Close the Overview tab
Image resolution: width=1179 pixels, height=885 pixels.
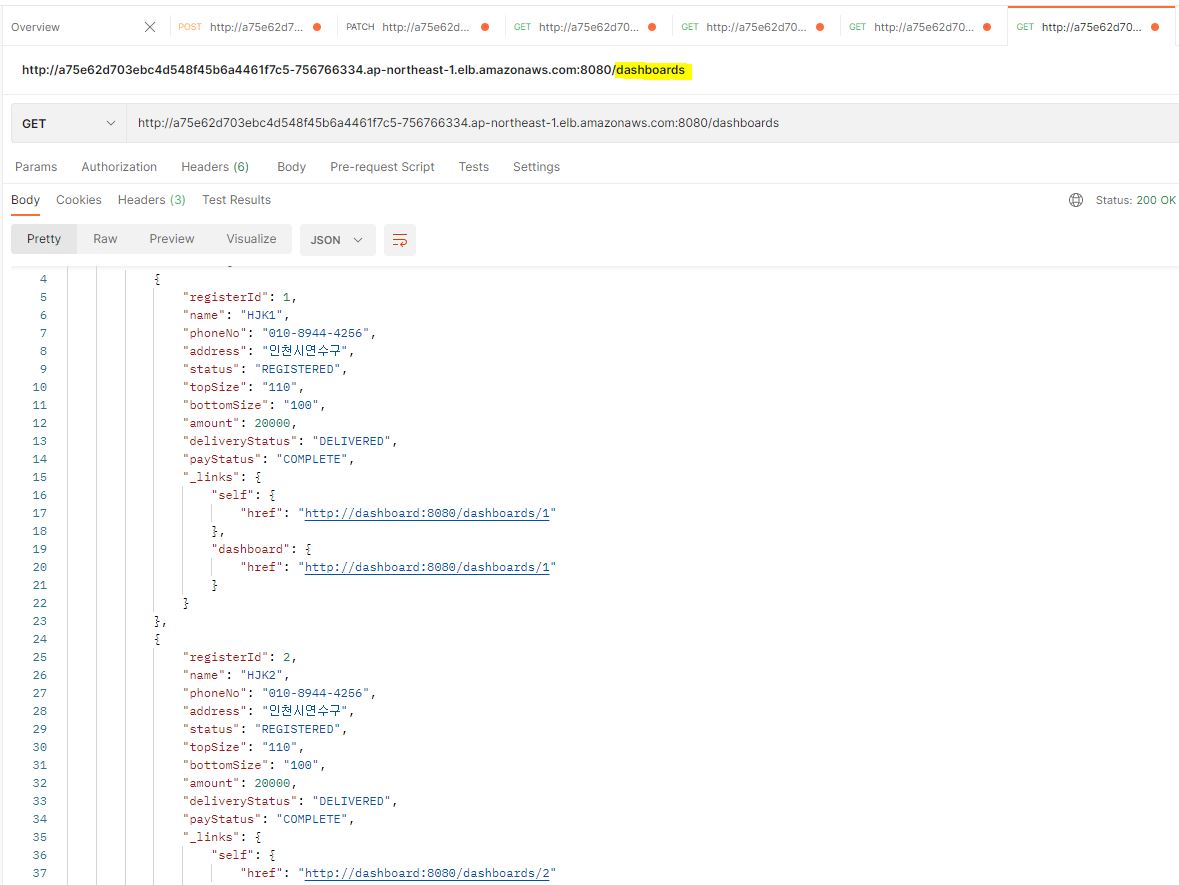pyautogui.click(x=148, y=28)
